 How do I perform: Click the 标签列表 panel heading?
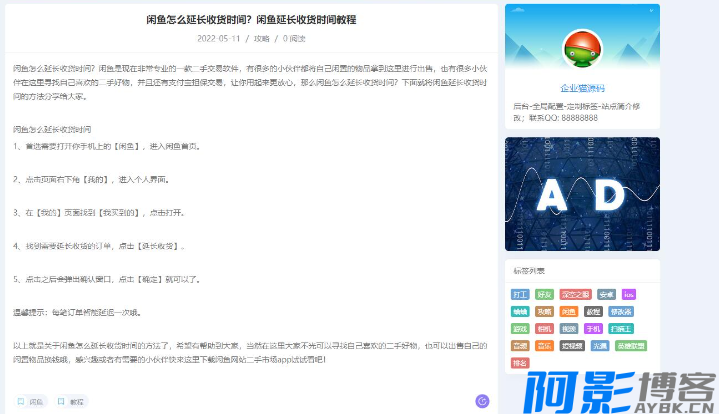[x=529, y=271]
